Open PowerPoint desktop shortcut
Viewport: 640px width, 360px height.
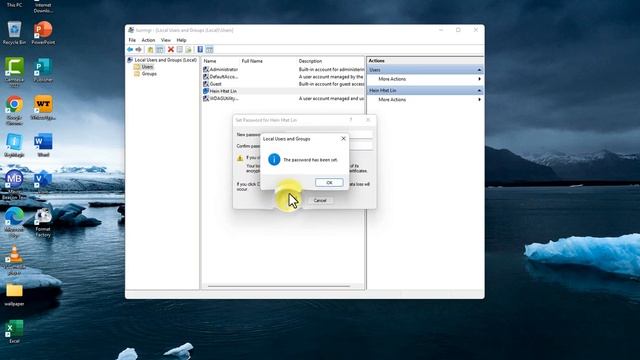coord(43,33)
